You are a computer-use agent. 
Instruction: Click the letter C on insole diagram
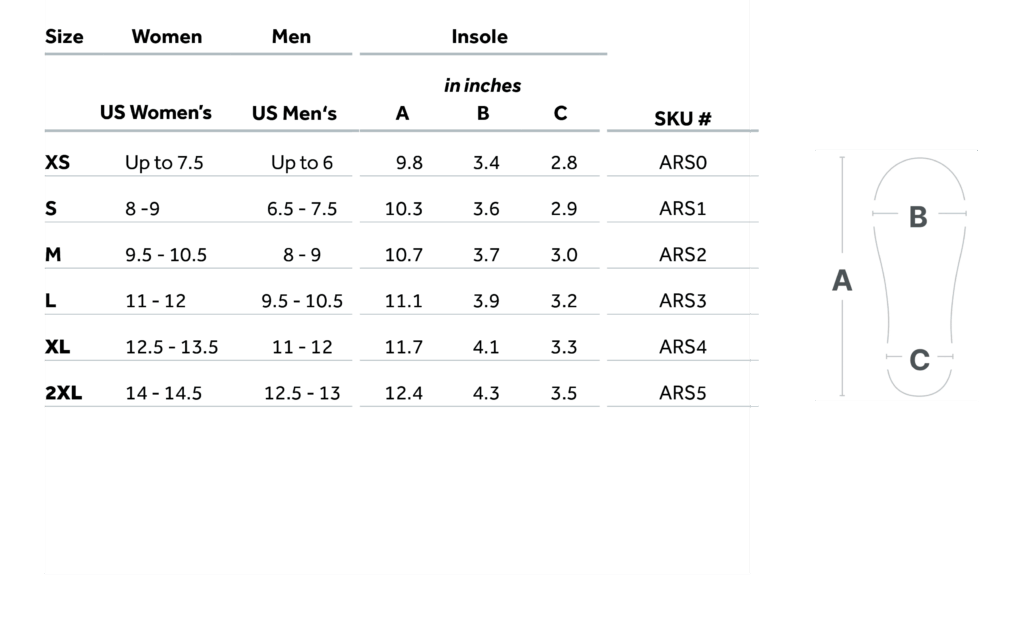919,360
